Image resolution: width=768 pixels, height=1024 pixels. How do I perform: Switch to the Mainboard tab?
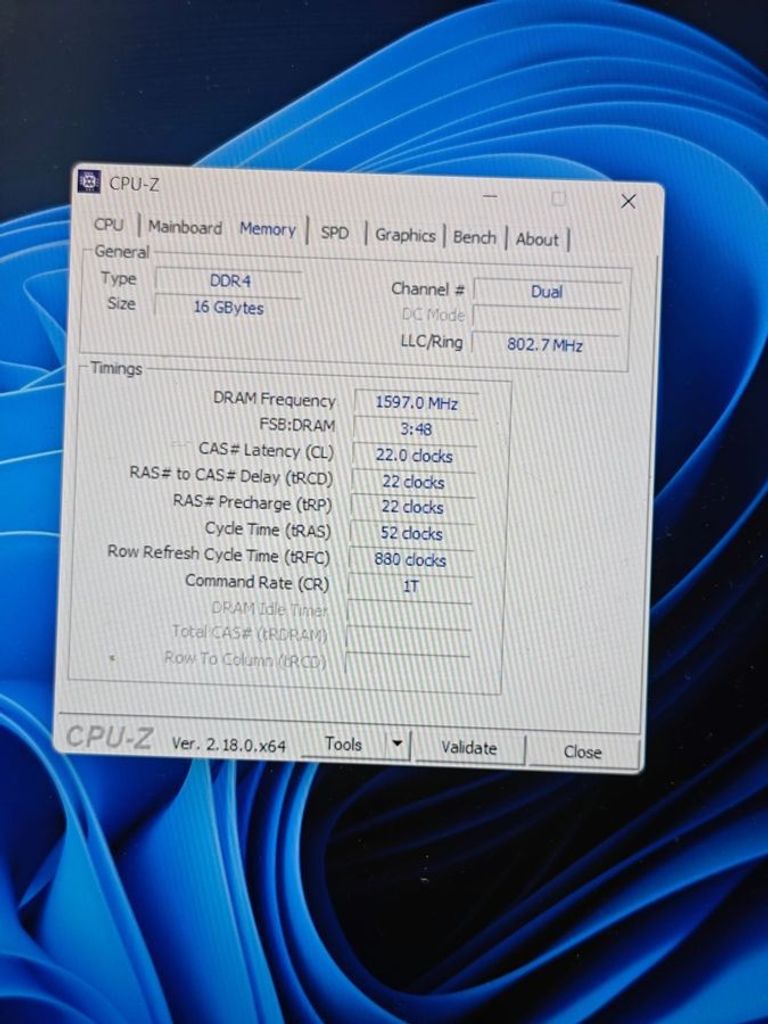[x=185, y=228]
